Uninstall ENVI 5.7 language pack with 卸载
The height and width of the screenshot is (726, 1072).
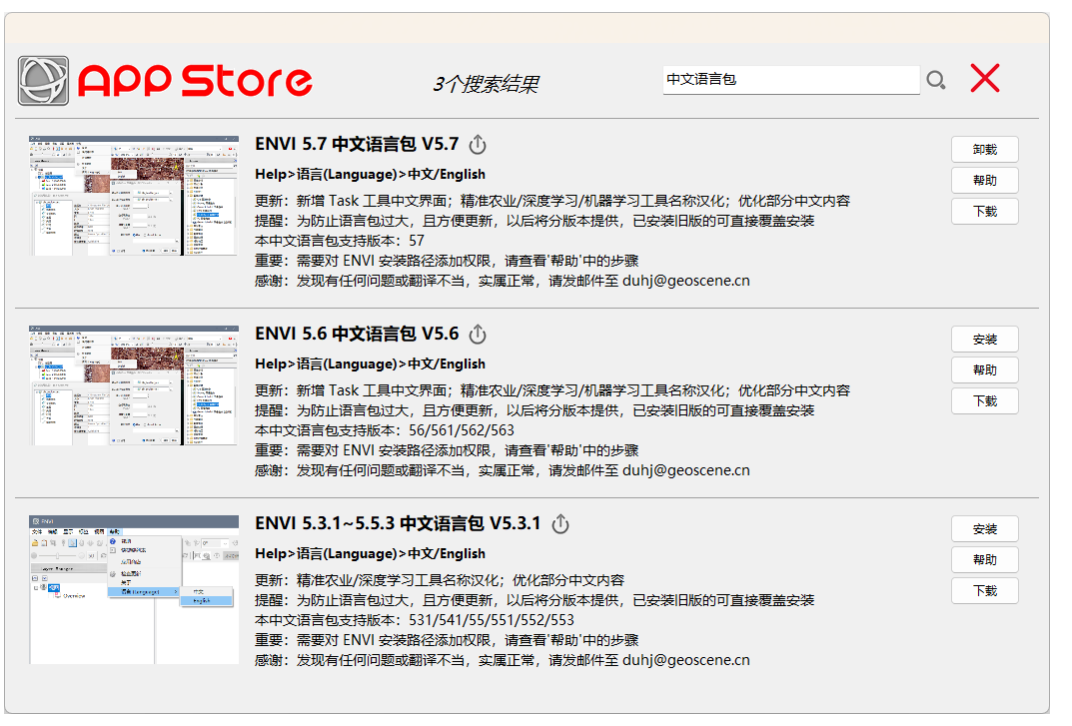click(x=984, y=150)
